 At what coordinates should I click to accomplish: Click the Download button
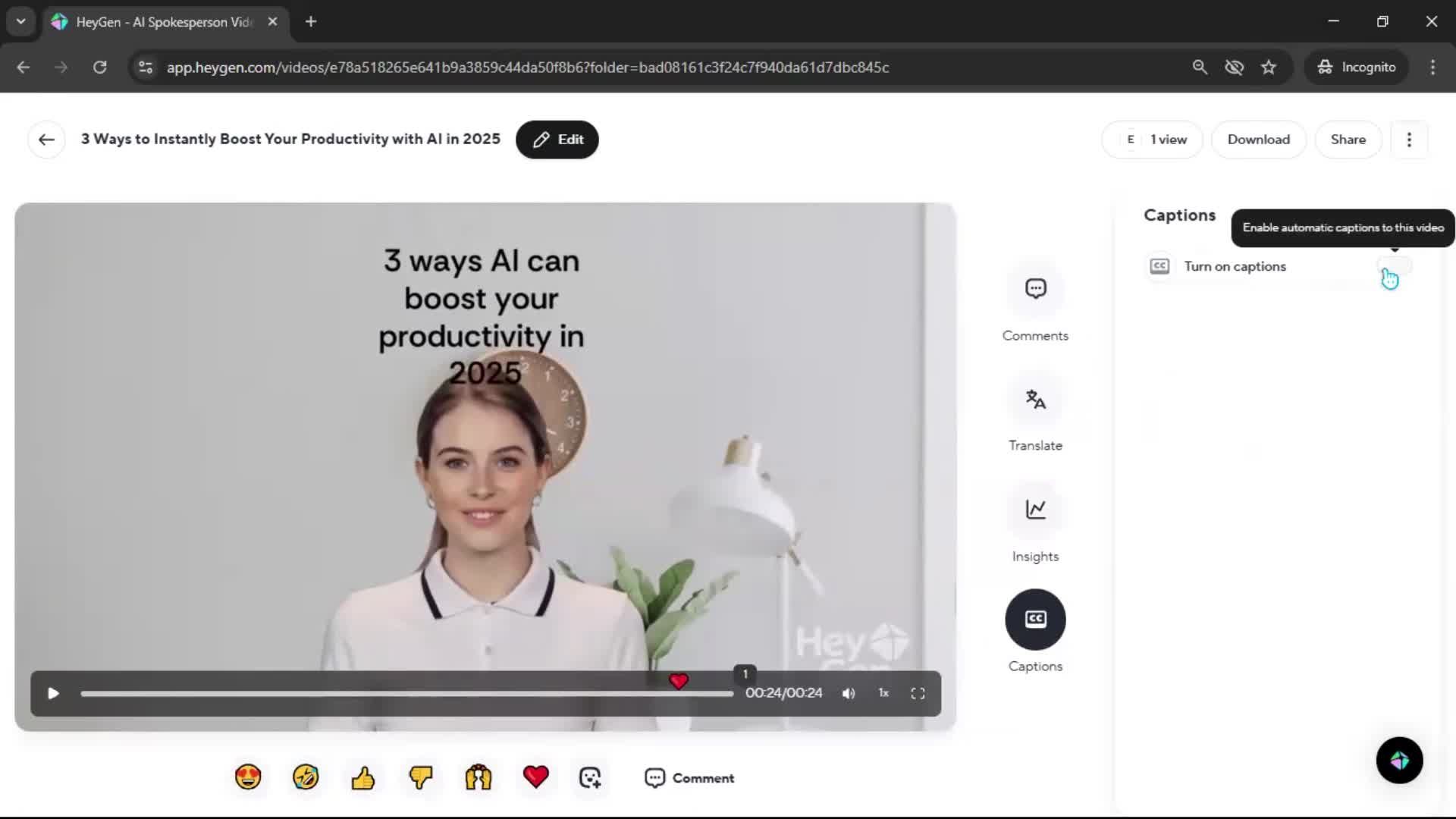1258,140
